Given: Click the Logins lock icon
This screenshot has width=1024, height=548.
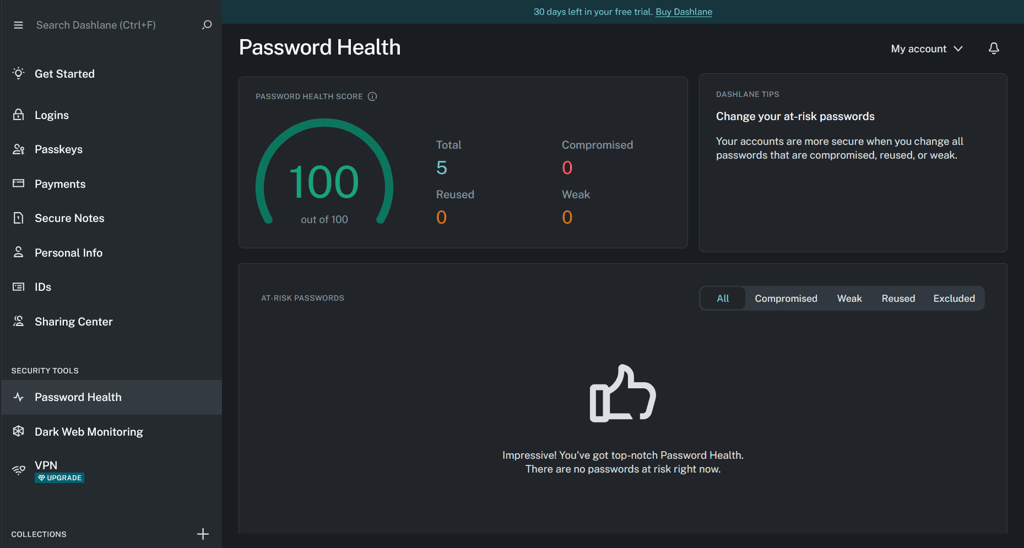Looking at the screenshot, I should coord(18,114).
